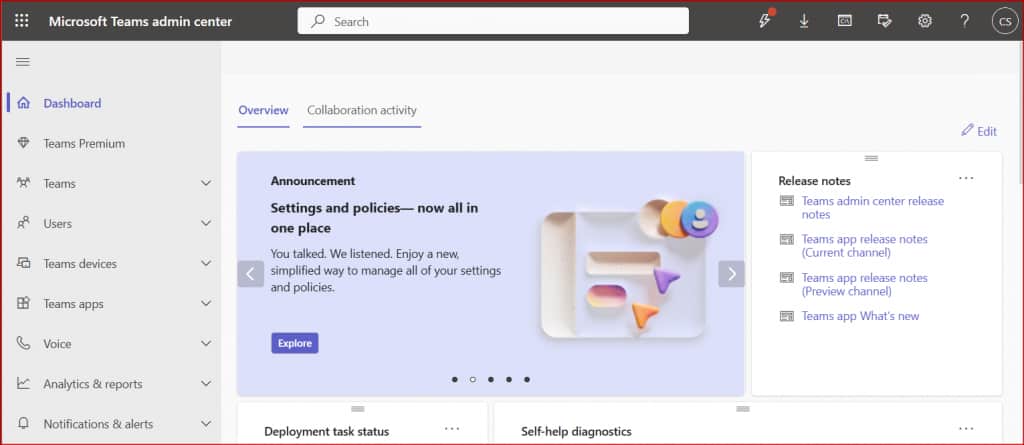Open the activity lightning bolt notifications
The height and width of the screenshot is (445, 1024).
765,20
